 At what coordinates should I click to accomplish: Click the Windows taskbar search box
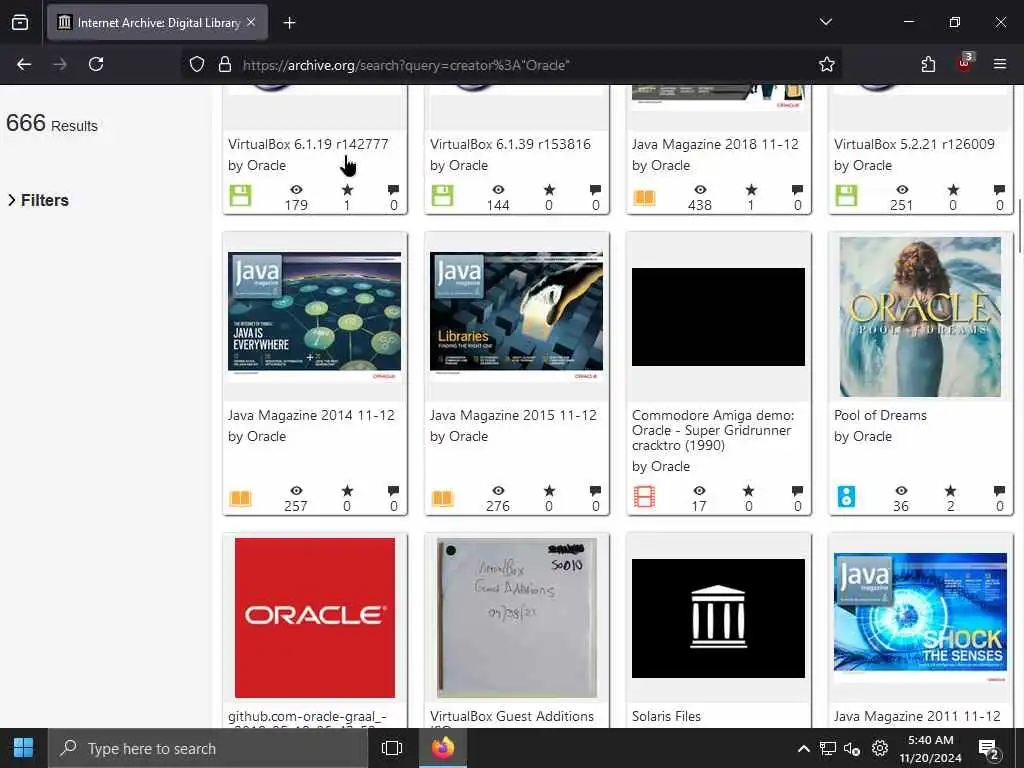pos(208,748)
